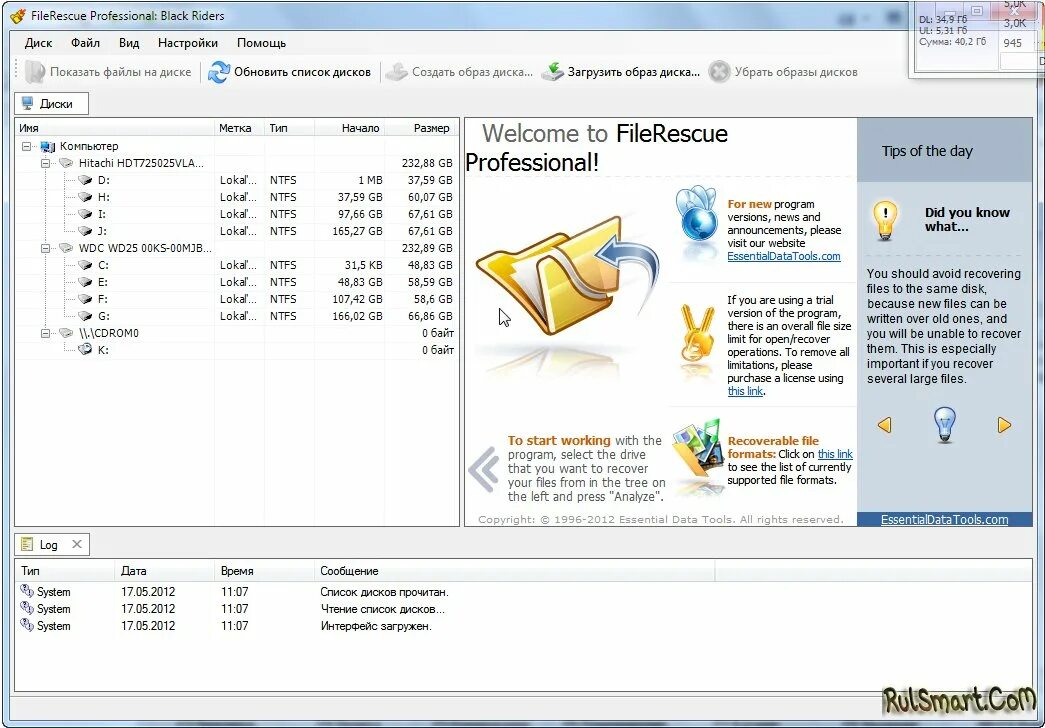Click recoverable file formats 'this link'

pyautogui.click(x=835, y=454)
